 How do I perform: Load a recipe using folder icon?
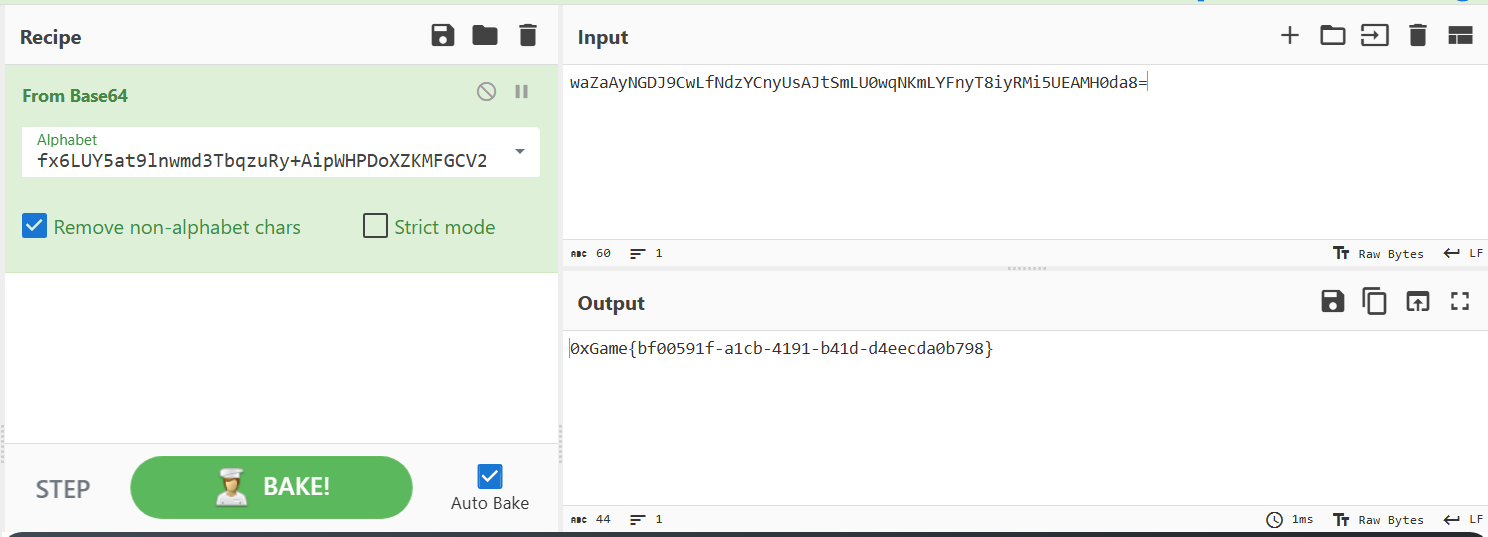tap(485, 36)
